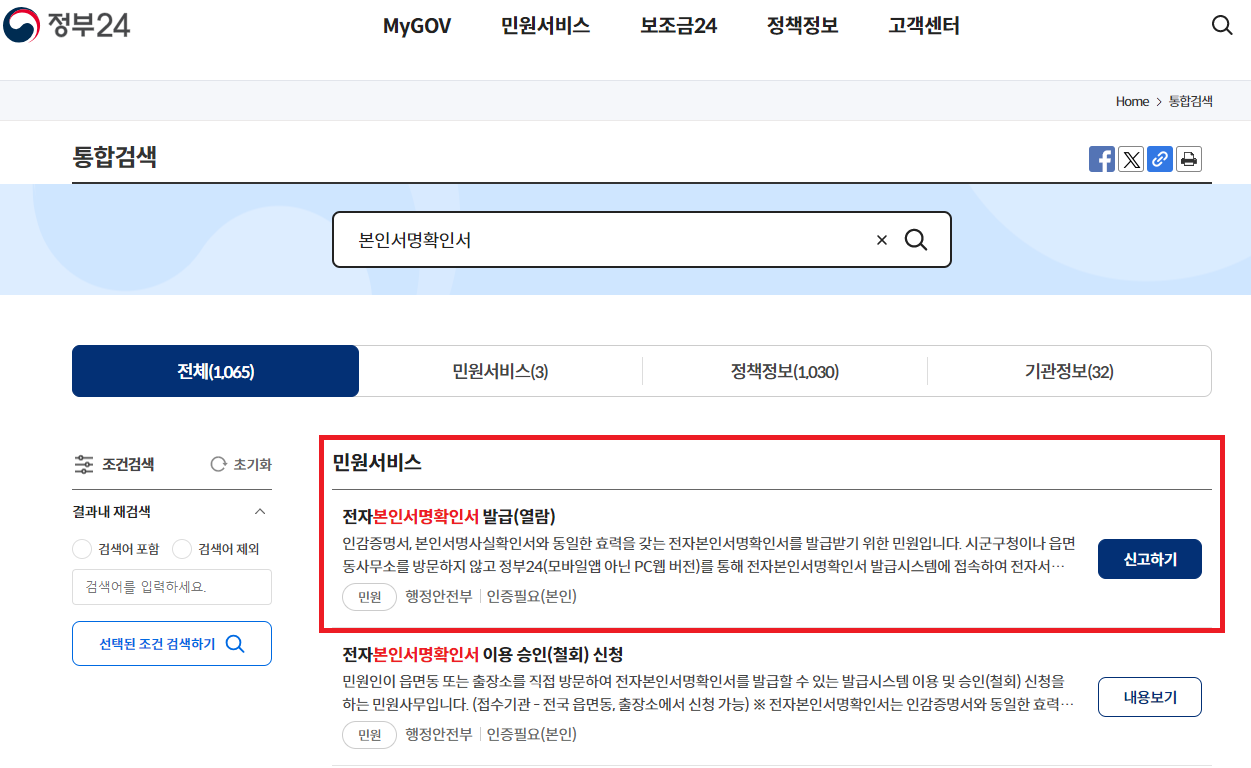Collapse the 결과내 재검색 section

(x=260, y=510)
